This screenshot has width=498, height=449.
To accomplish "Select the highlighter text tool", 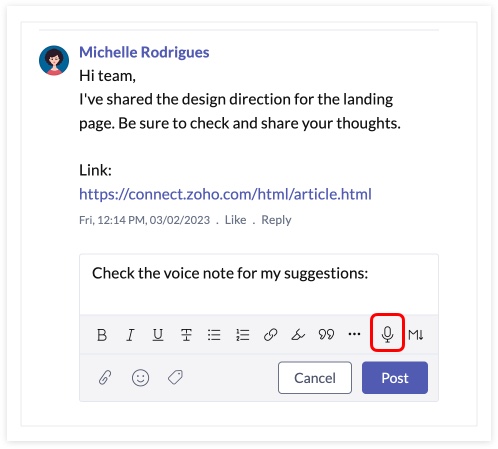I will coord(298,334).
